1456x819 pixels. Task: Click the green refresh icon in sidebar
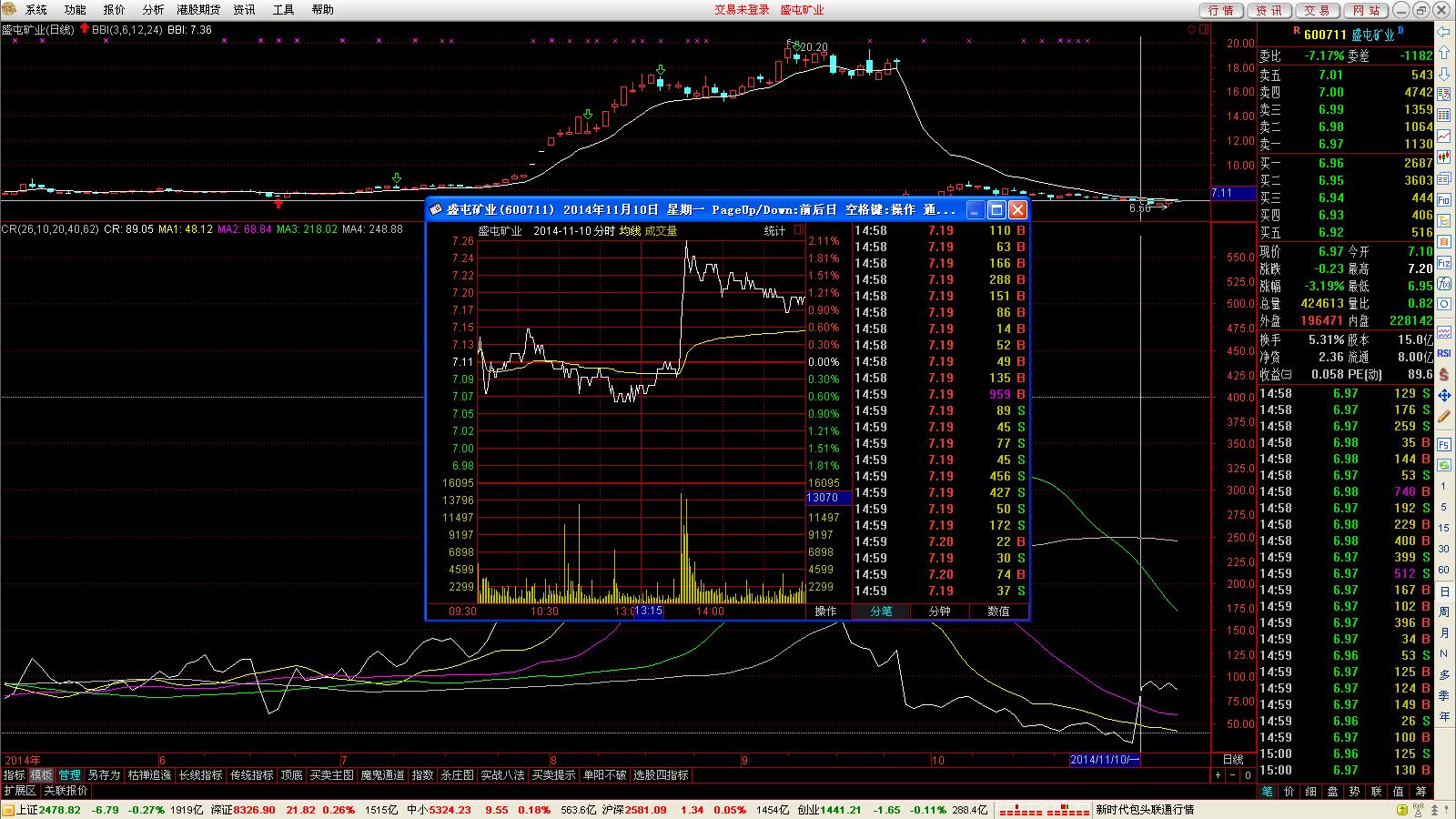click(x=1444, y=465)
